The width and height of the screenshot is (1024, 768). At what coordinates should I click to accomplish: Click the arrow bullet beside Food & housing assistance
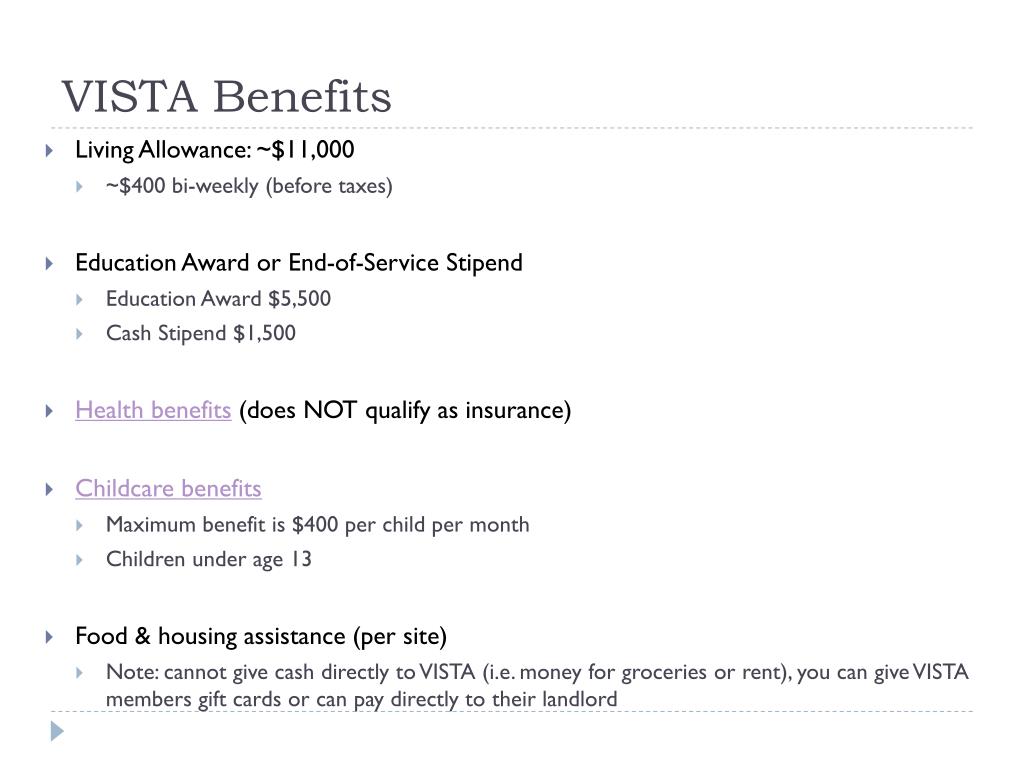pos(50,637)
